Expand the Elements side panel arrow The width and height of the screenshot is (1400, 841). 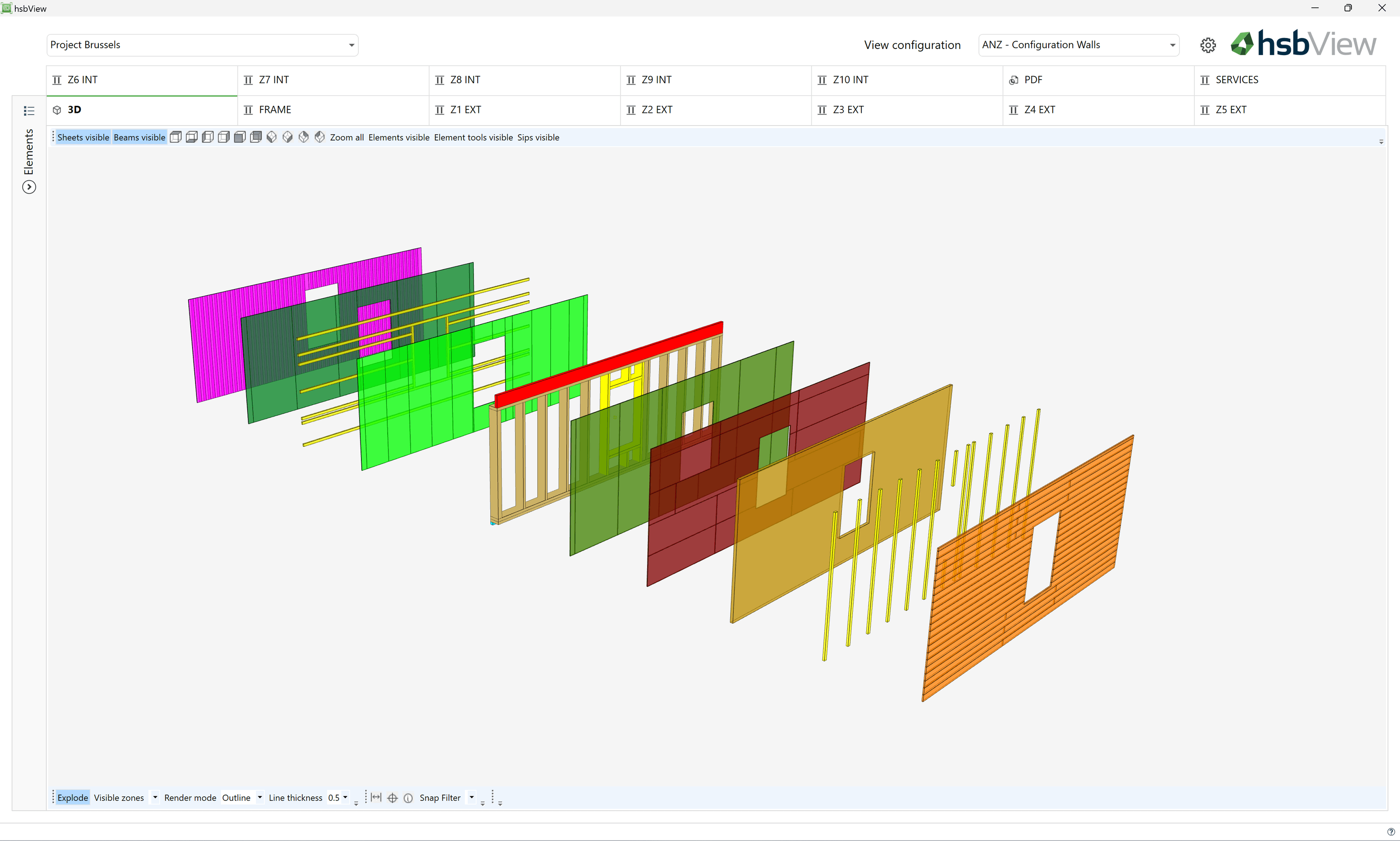pos(29,187)
